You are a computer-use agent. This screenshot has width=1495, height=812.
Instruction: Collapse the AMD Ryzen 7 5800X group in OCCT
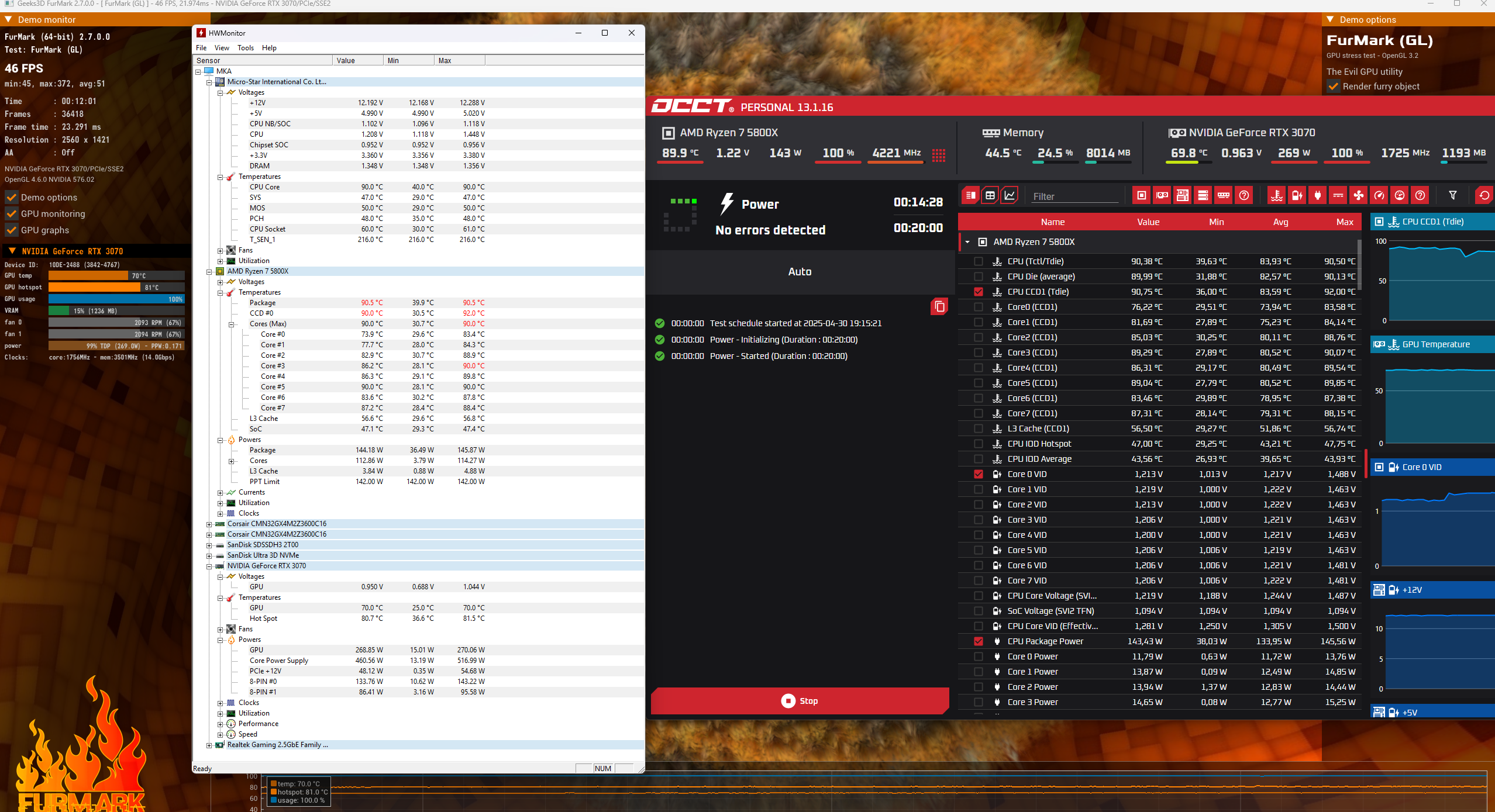tap(967, 242)
